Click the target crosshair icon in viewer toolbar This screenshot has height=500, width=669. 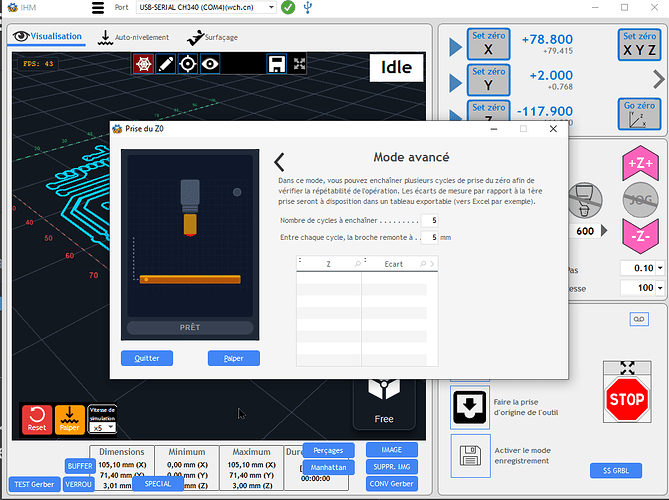coord(188,64)
